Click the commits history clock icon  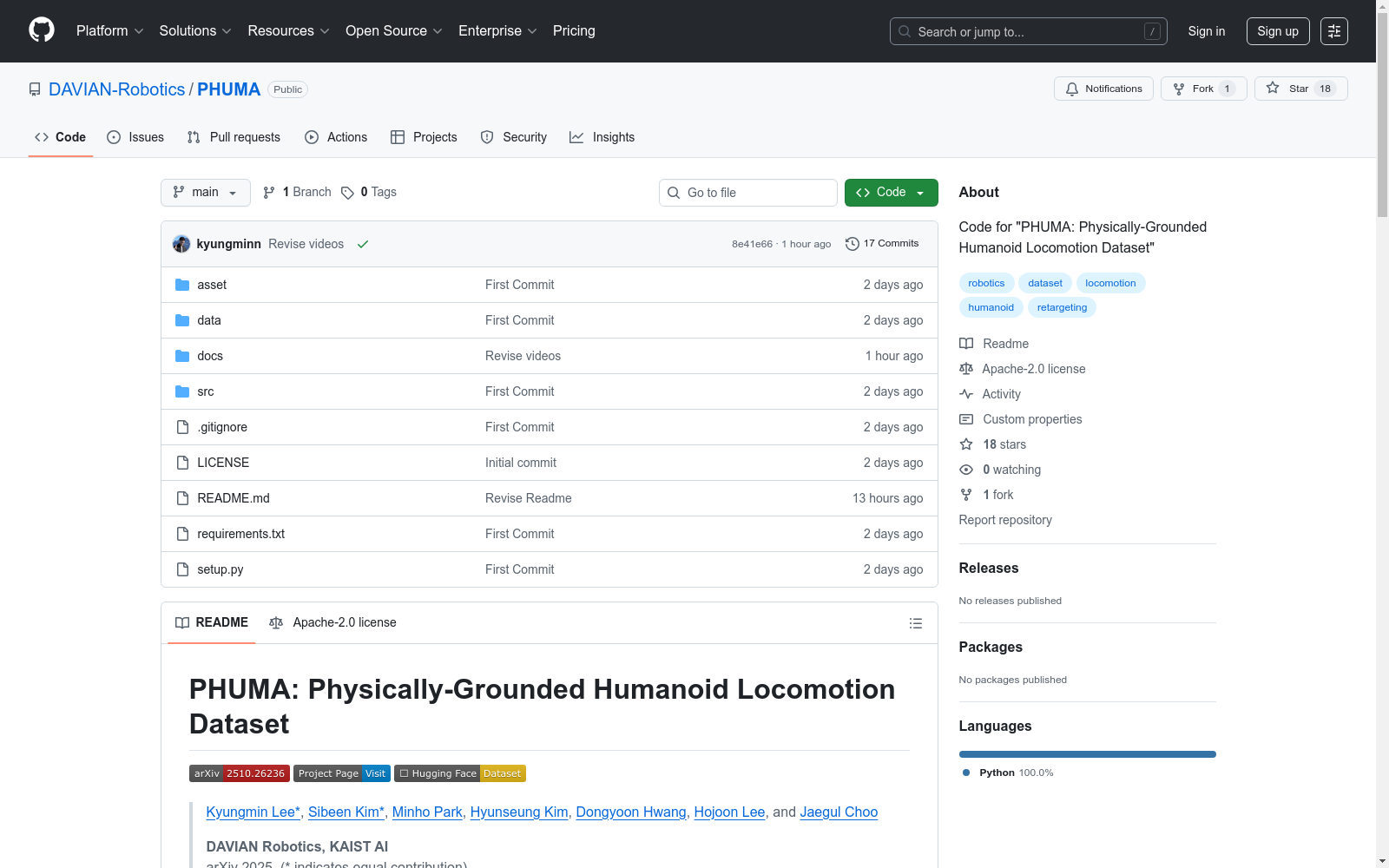852,244
